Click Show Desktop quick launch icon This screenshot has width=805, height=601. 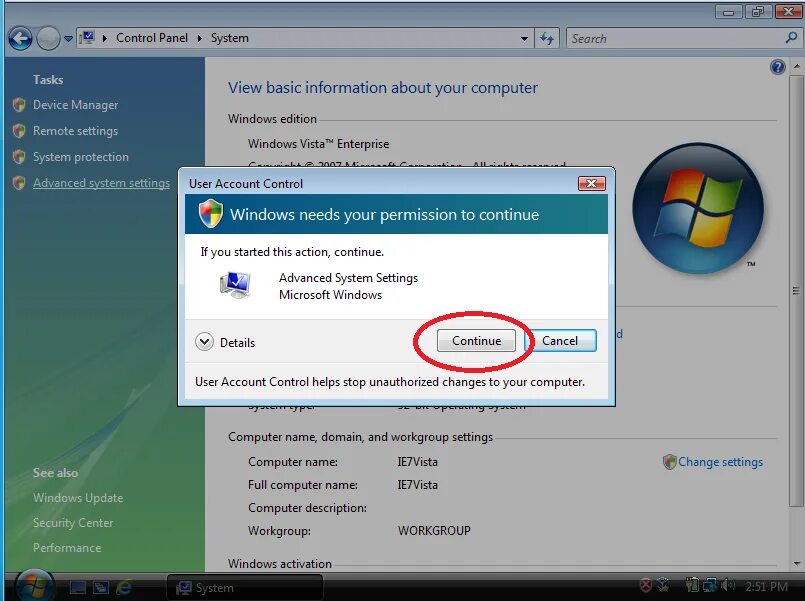78,587
